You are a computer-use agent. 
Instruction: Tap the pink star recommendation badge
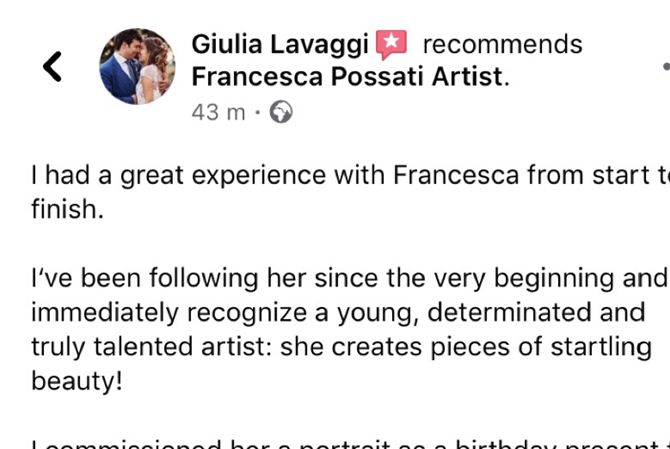pos(391,44)
